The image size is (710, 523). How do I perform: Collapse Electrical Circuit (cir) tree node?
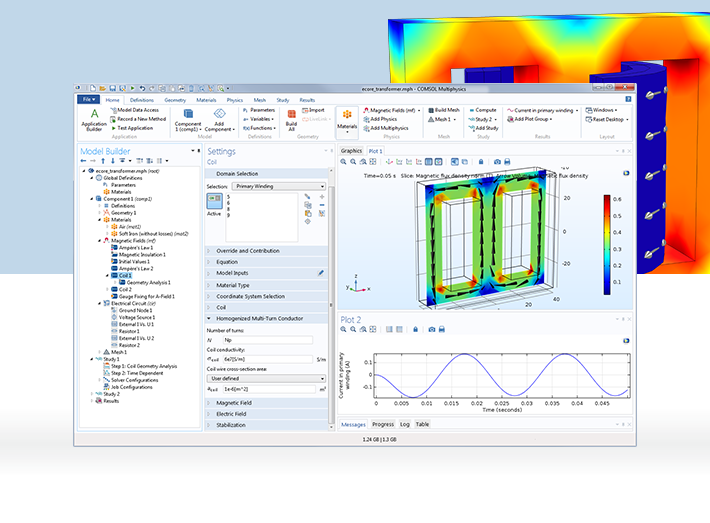(100, 303)
